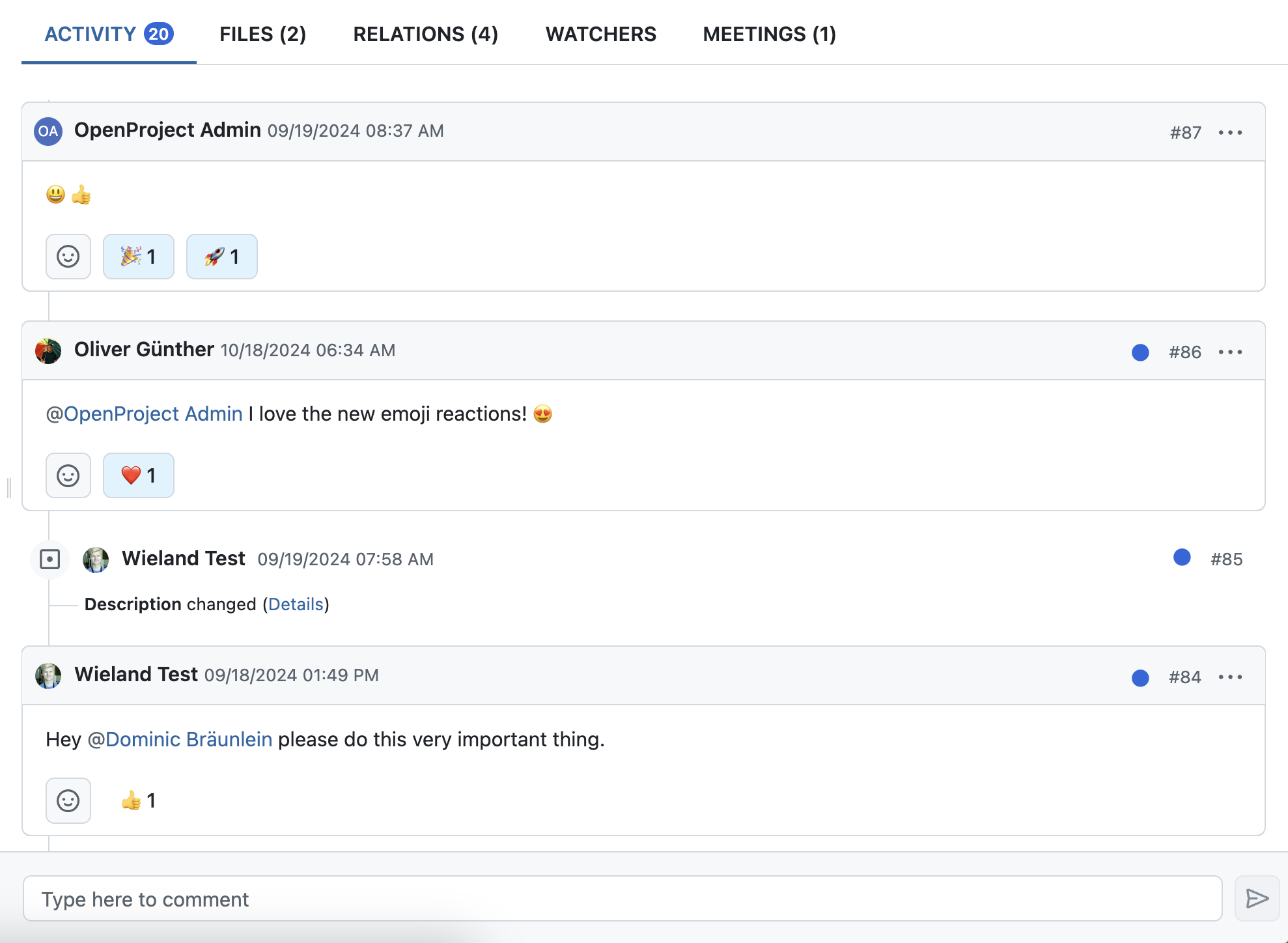
Task: Open the reaction picker on comment #84
Action: pos(68,800)
